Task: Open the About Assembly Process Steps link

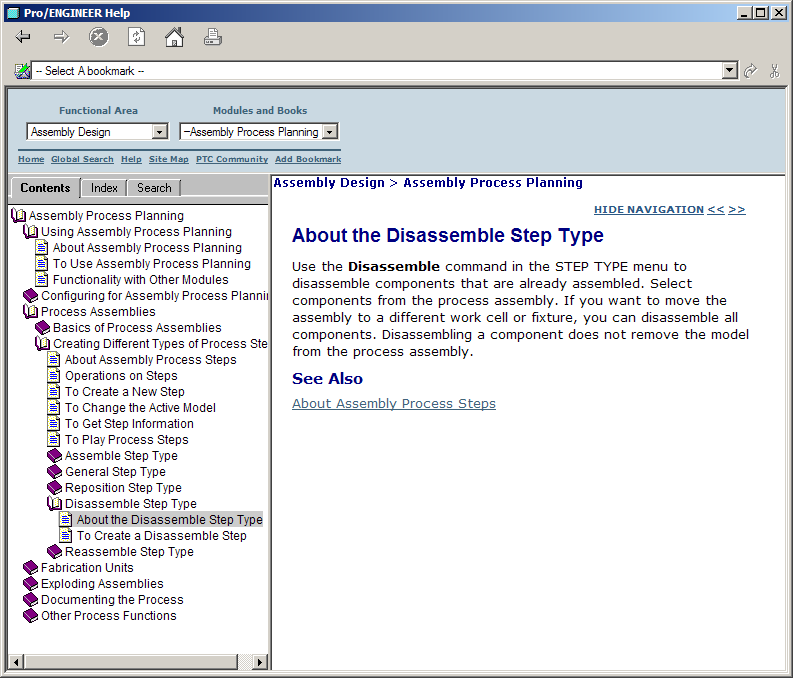Action: (393, 404)
